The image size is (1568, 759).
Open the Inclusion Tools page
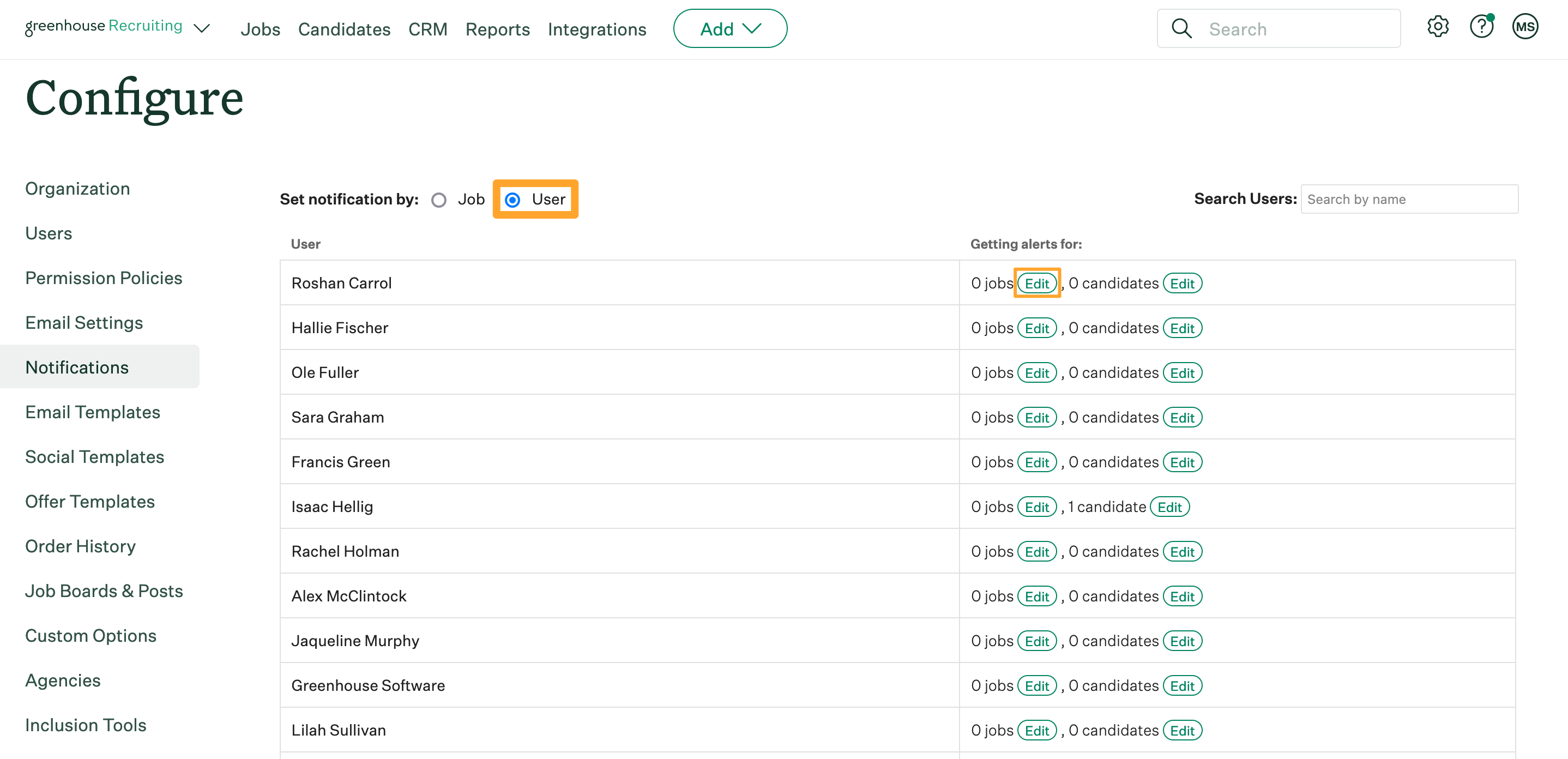coord(85,724)
